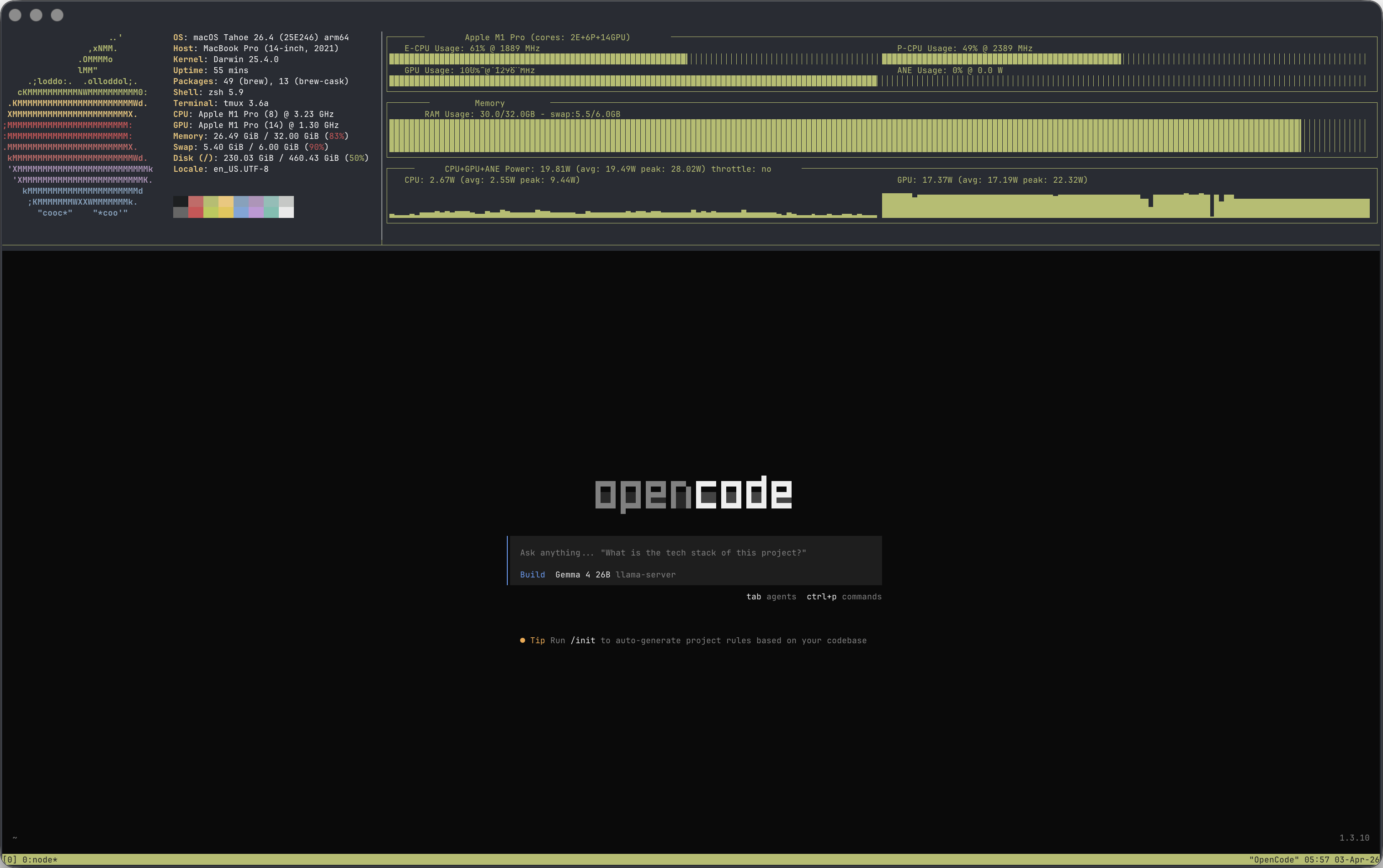This screenshot has height=868, width=1383.
Task: Click the tmux session '[0]' indicator
Action: [x=10, y=859]
